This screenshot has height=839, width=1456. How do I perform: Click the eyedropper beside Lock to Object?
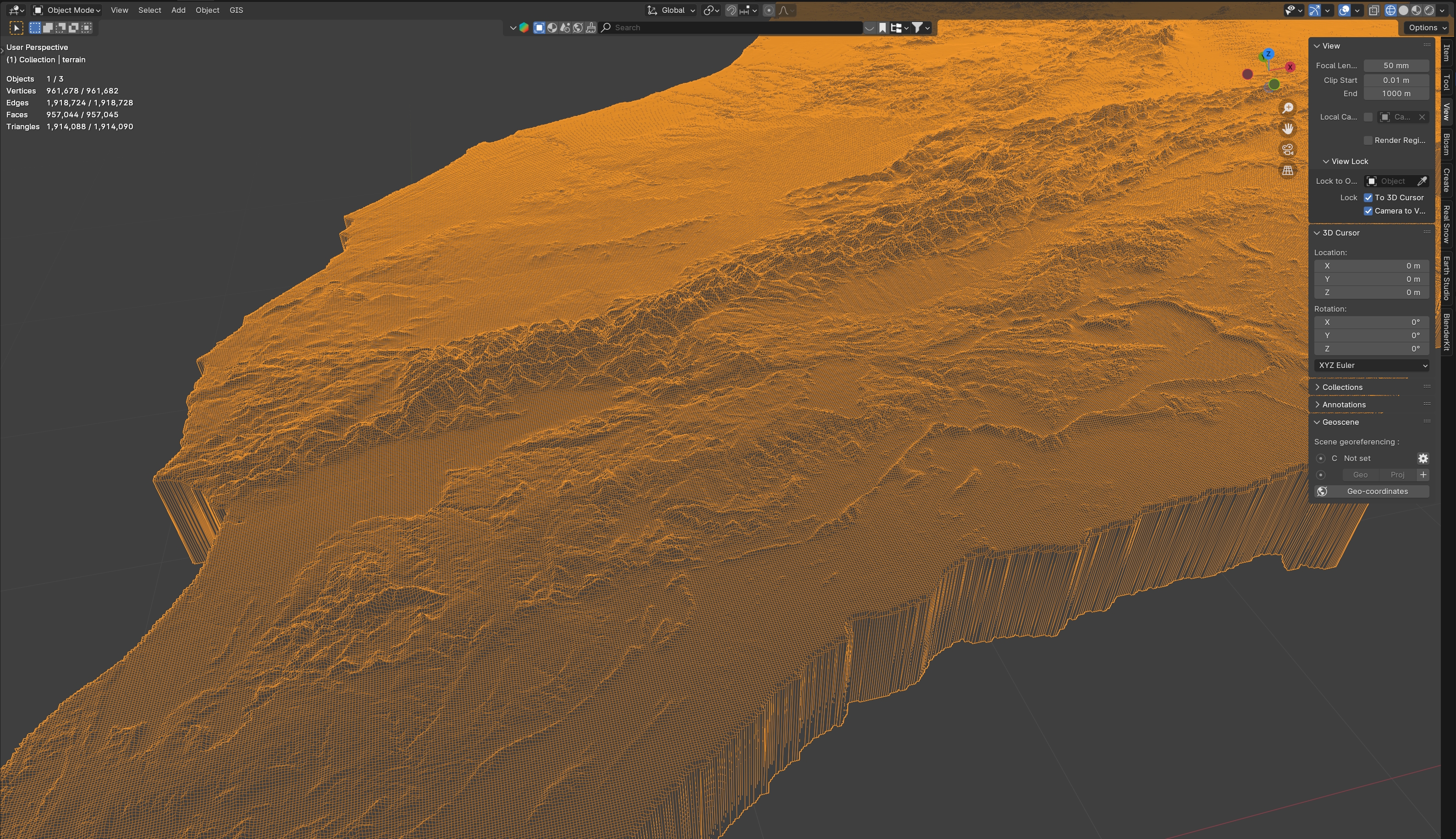click(x=1422, y=181)
